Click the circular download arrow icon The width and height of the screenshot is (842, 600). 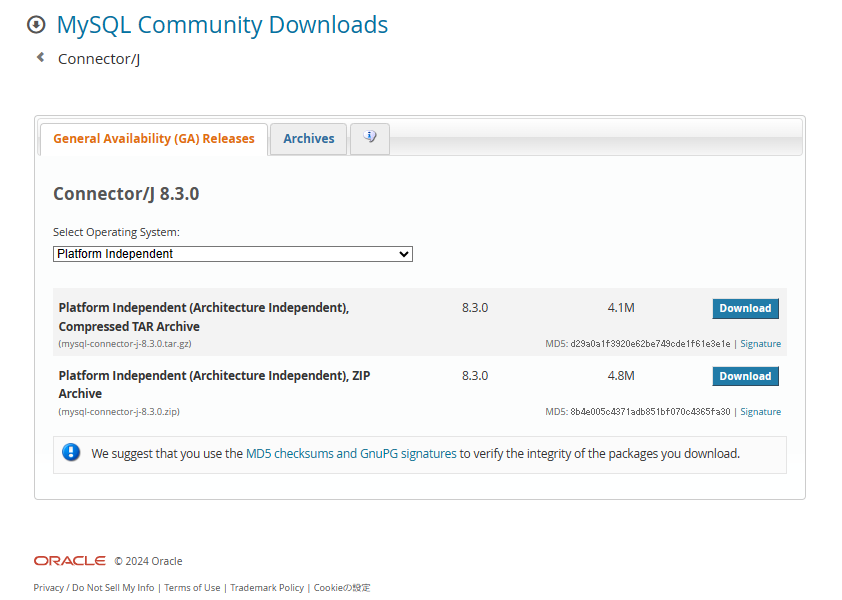[36, 22]
